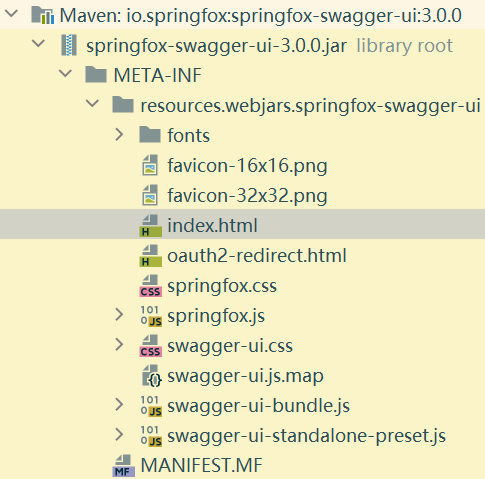Select resources.webjars.springfox-swagger-ui folder name
This screenshot has width=485, height=479.
(x=310, y=106)
